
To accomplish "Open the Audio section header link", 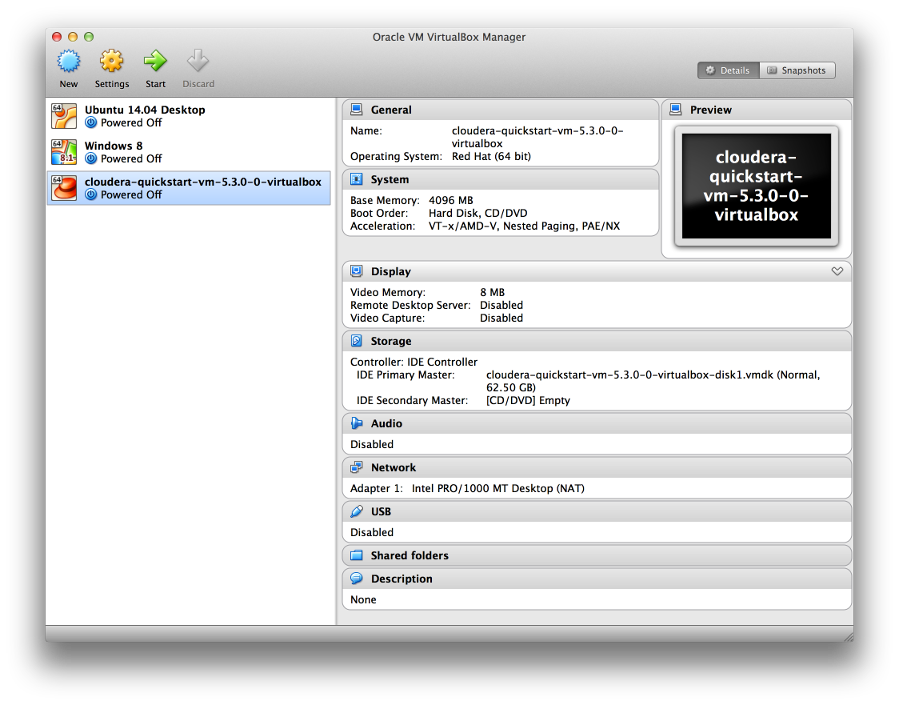I will tap(386, 424).
